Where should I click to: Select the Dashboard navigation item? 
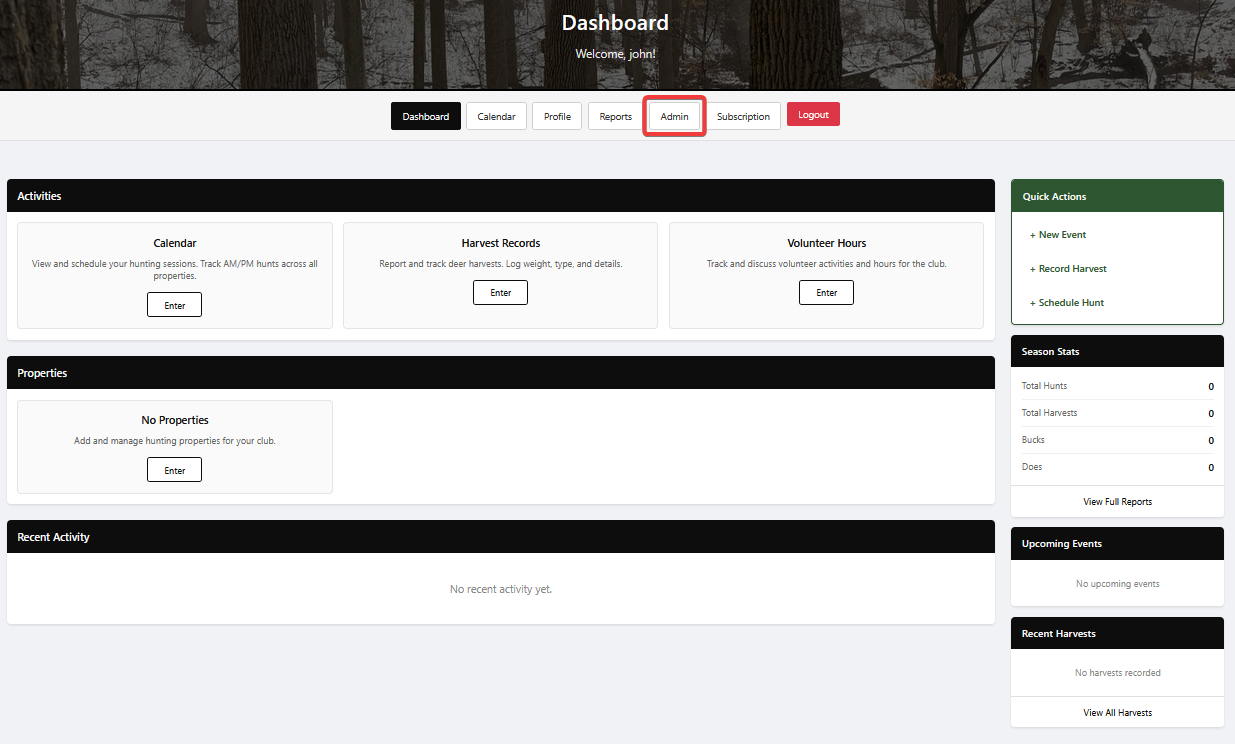(x=425, y=115)
